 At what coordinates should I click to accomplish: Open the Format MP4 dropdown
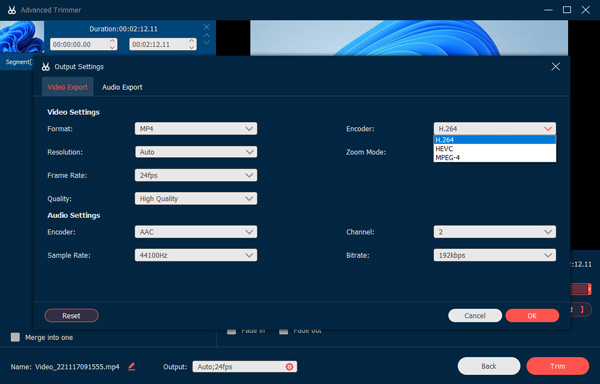click(x=196, y=129)
